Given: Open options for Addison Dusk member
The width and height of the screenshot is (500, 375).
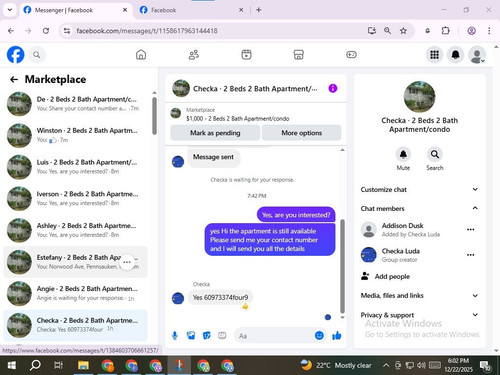Looking at the screenshot, I should pos(470,229).
